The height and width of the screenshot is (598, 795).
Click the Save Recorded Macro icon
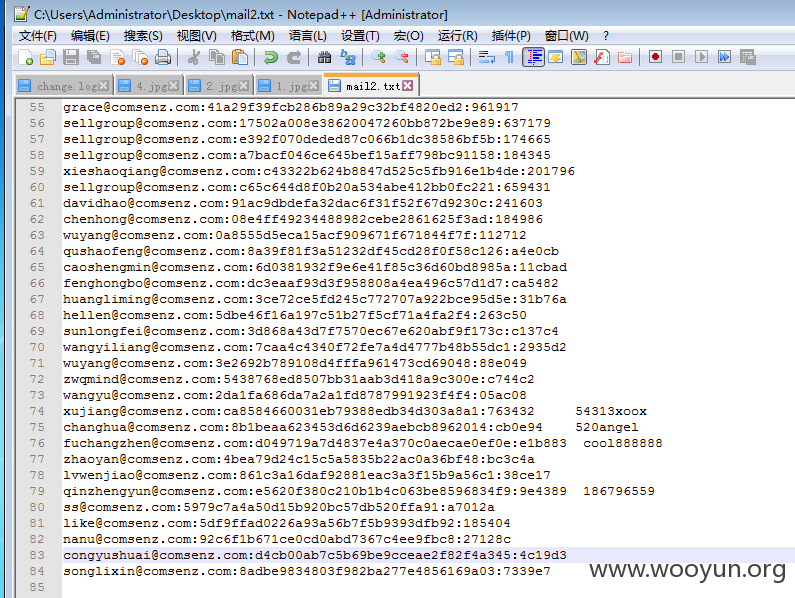[748, 57]
